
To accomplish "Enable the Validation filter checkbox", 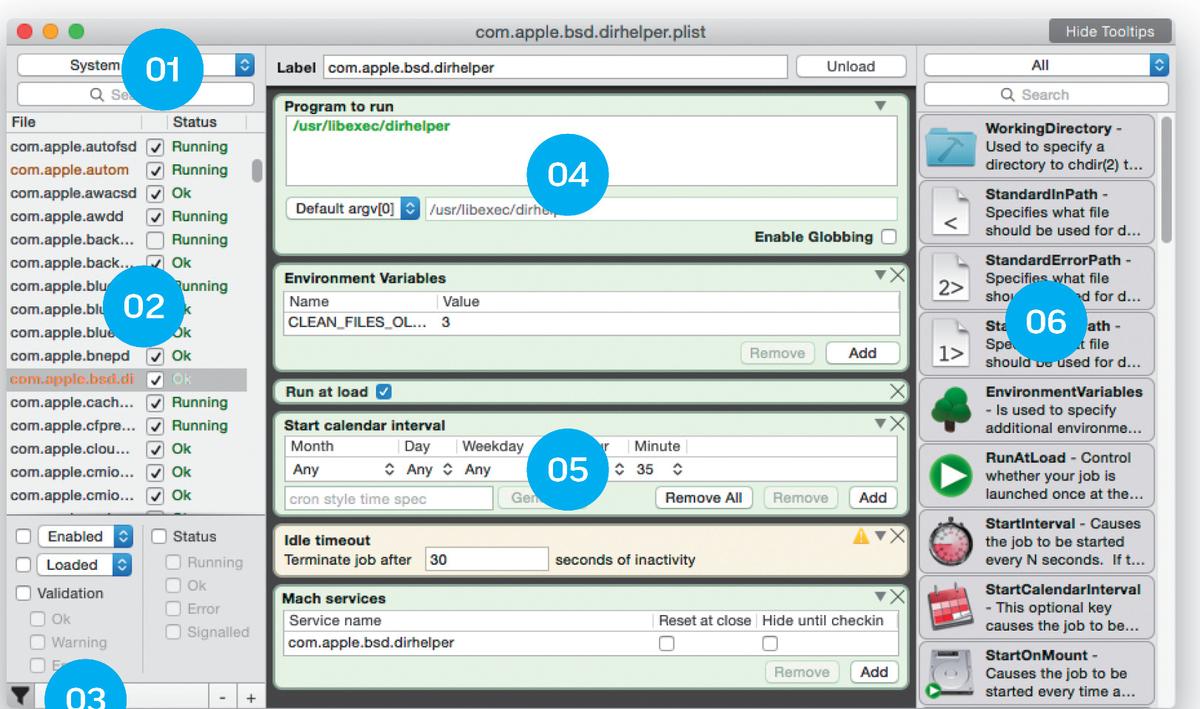I will (x=24, y=594).
